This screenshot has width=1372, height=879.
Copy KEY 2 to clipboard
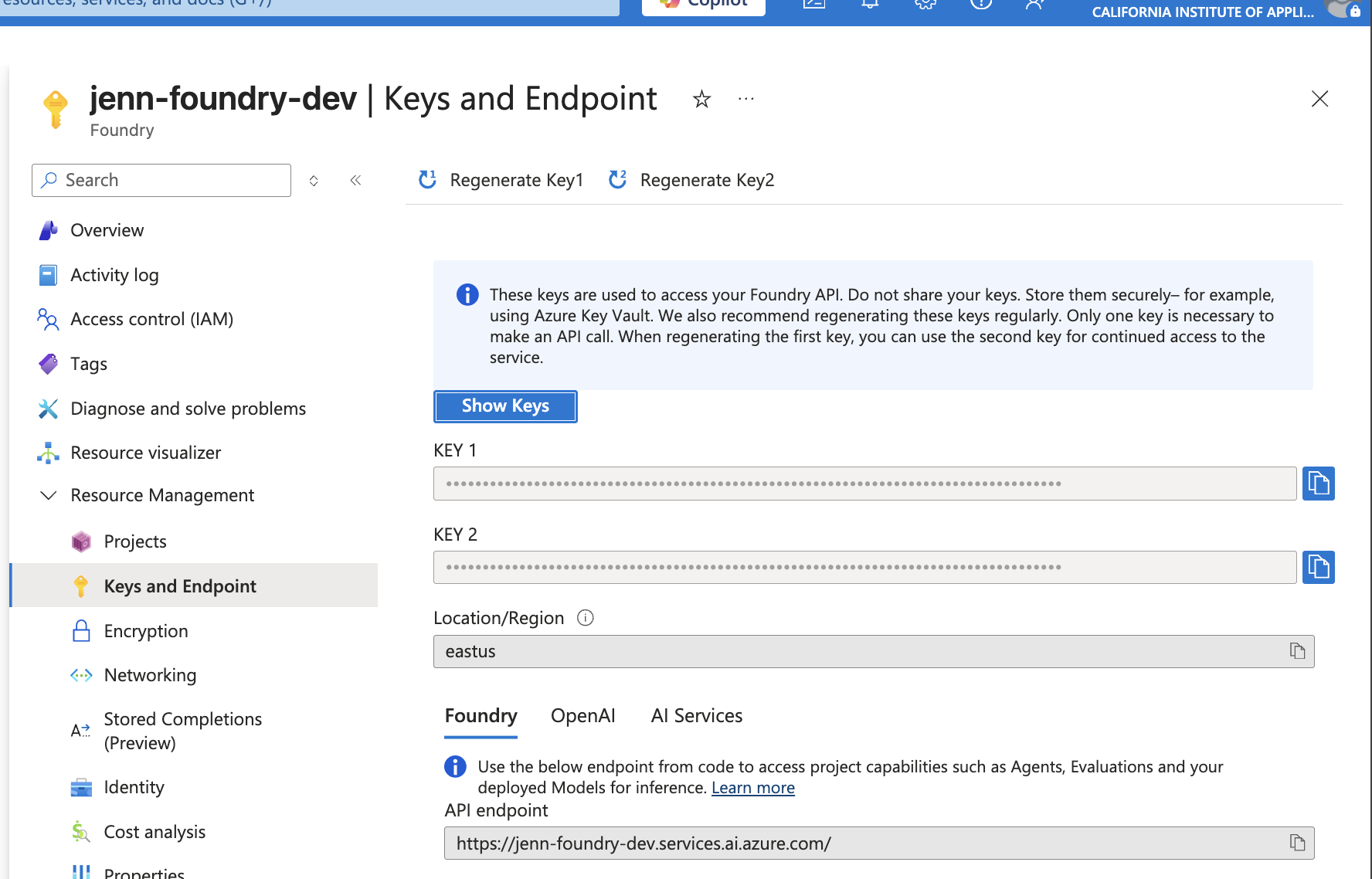[x=1318, y=567]
